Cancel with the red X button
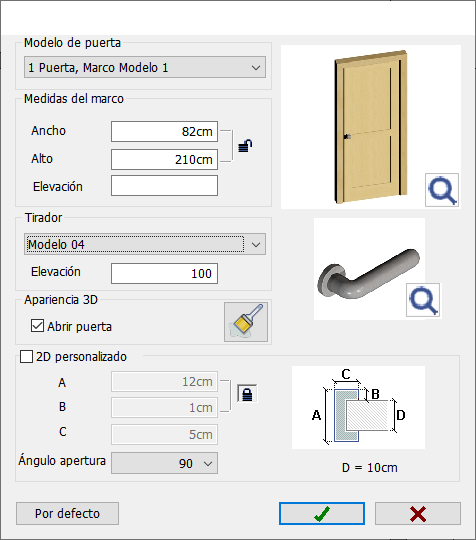Screen dimensions: 476x540 (418, 513)
